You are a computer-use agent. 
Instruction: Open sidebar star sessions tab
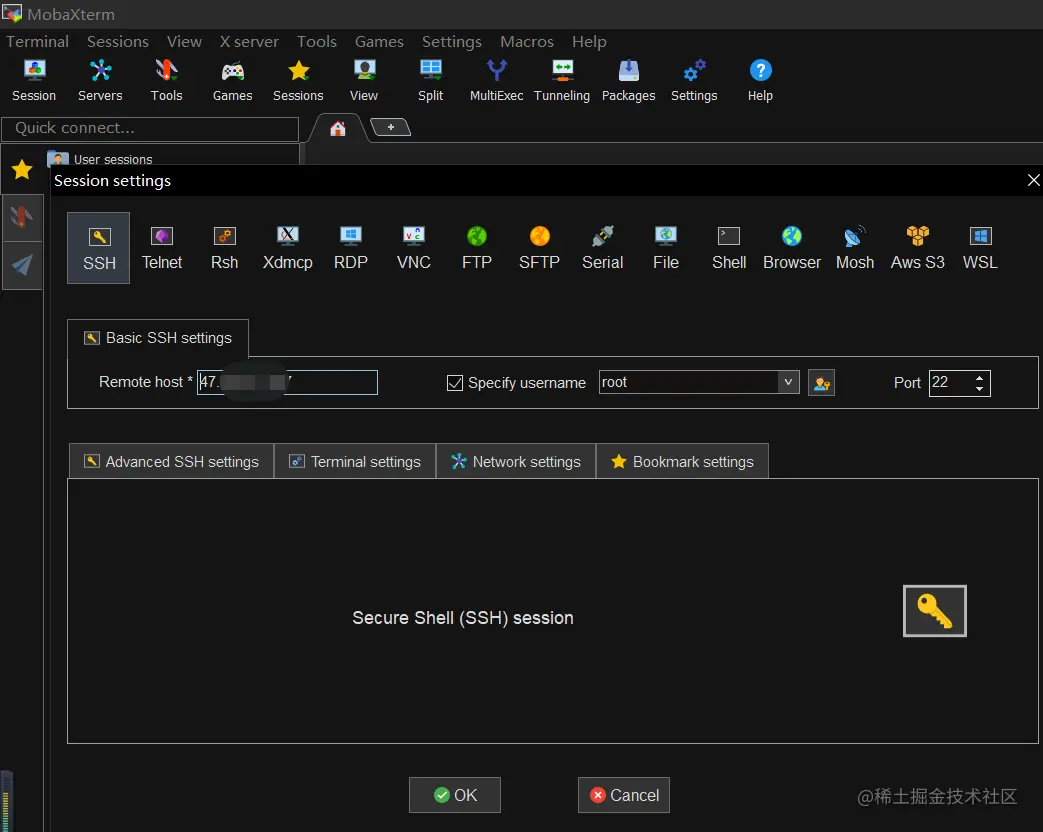22,170
